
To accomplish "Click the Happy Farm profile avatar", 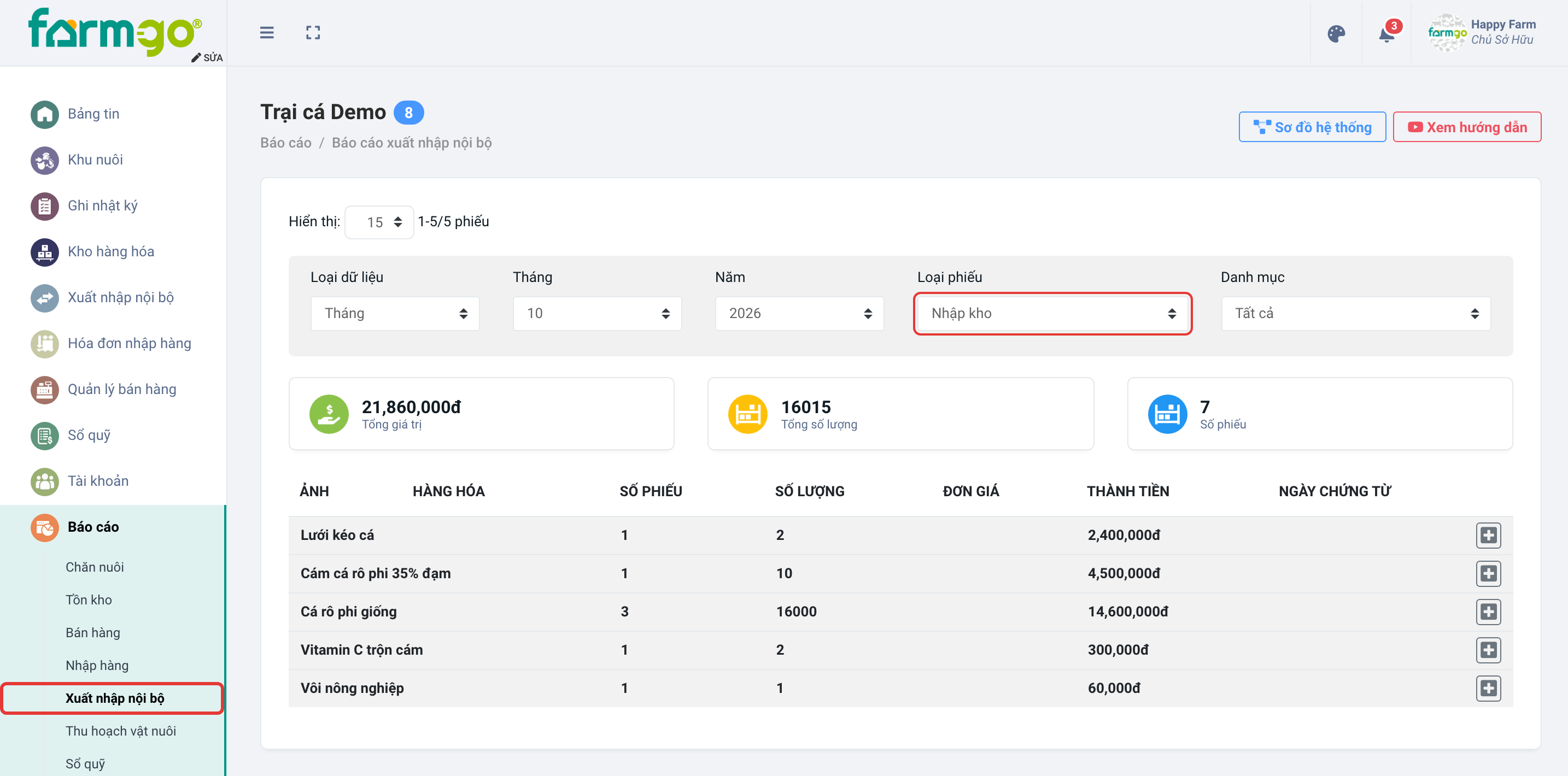I will pyautogui.click(x=1447, y=33).
